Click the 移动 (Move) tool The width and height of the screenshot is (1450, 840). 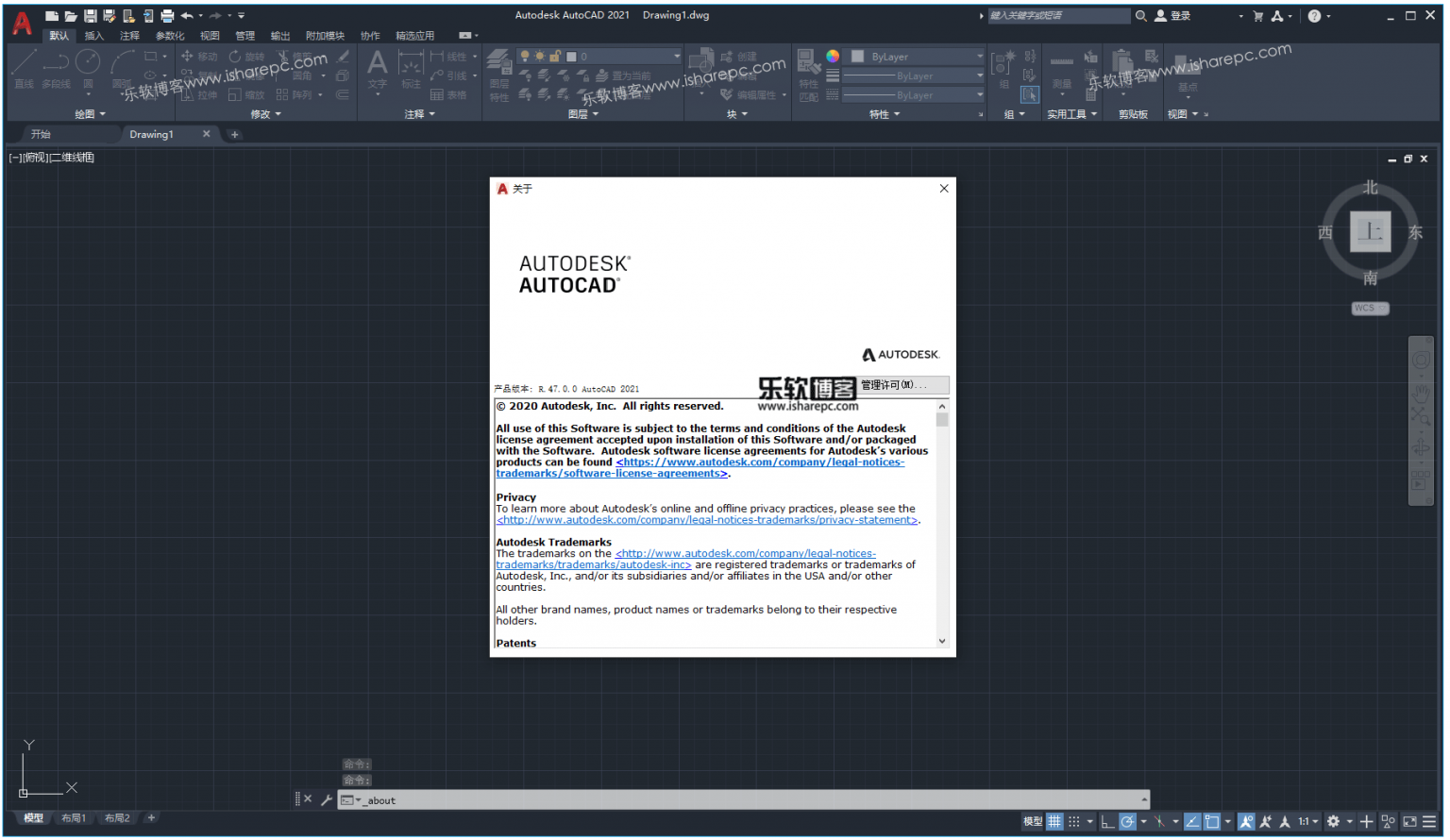(x=199, y=57)
